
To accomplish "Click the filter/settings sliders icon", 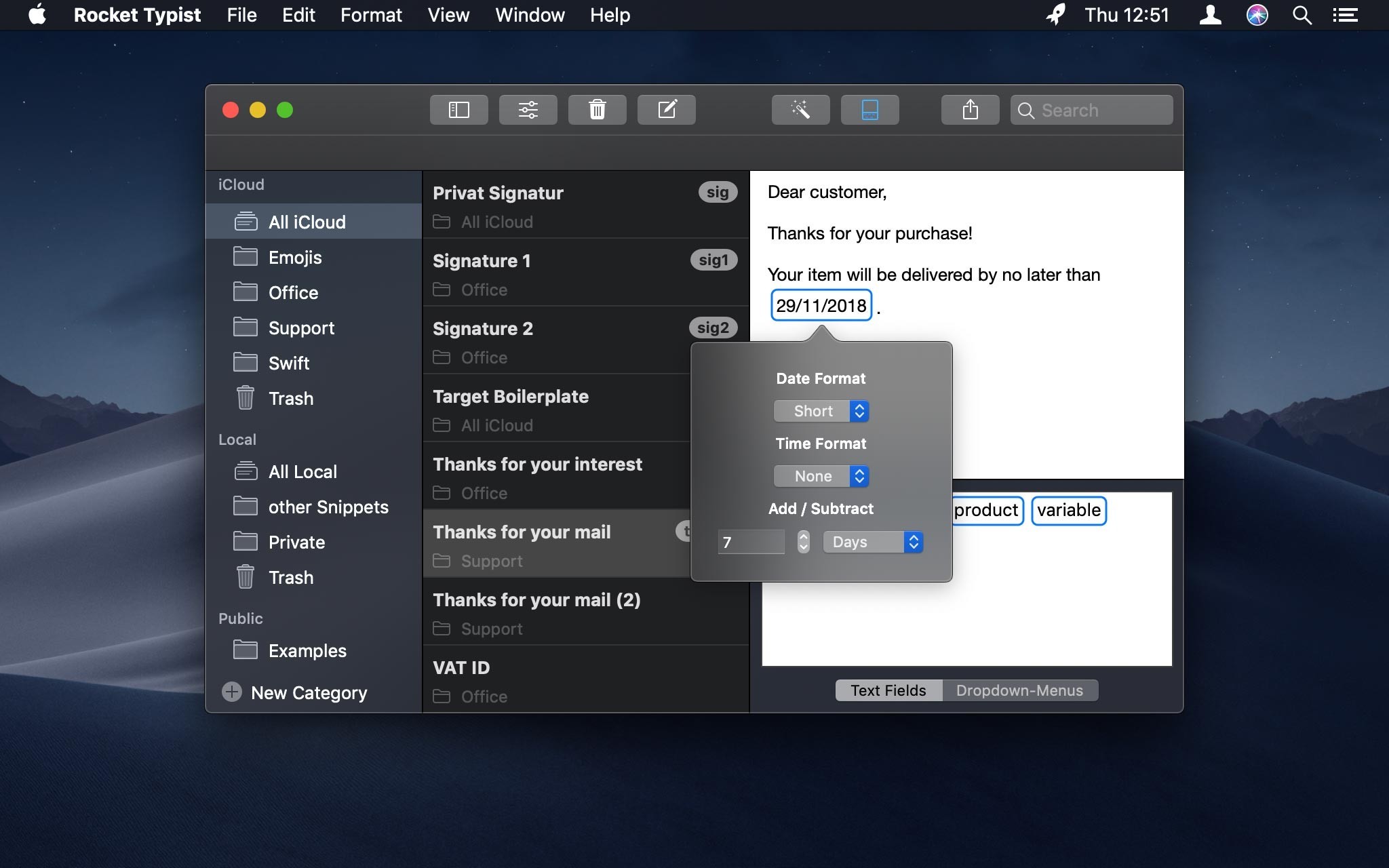I will coord(528,109).
